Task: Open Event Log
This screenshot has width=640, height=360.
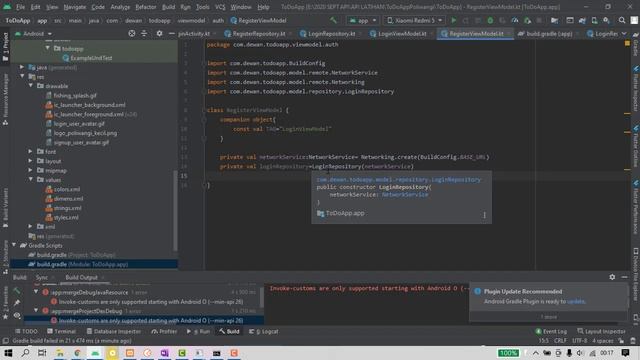Action: coord(551,331)
